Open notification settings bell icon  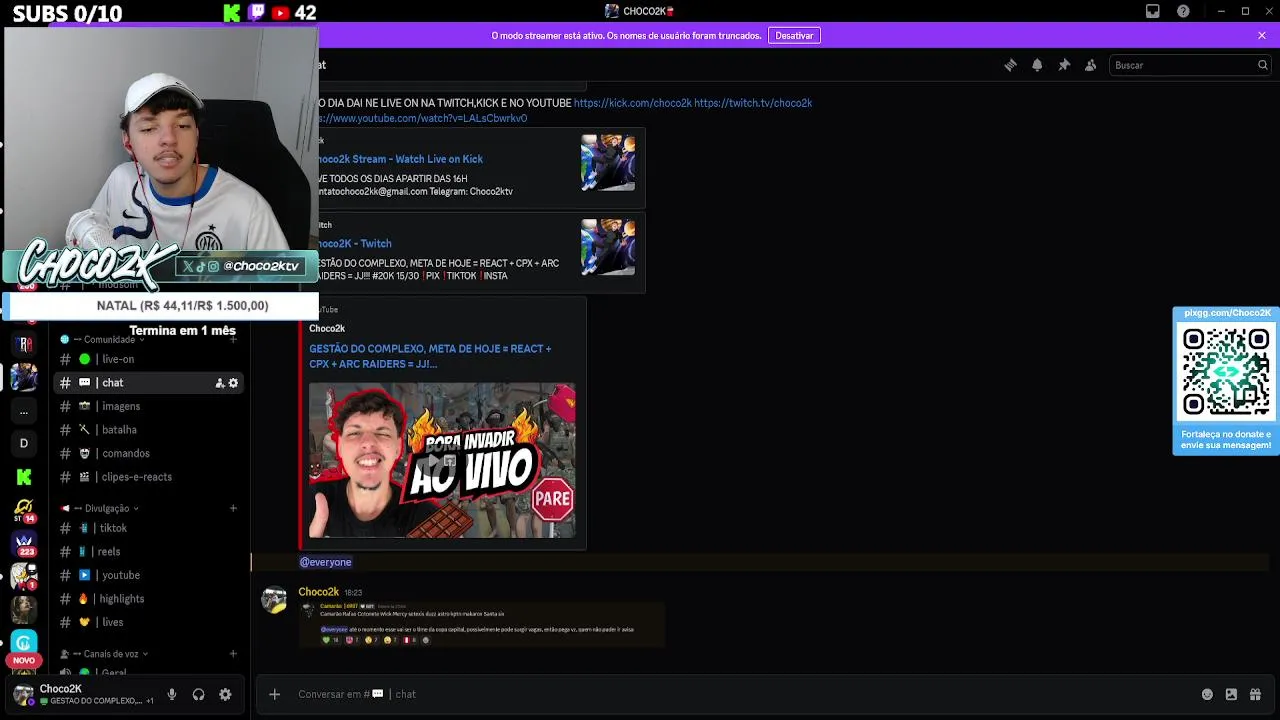[1037, 65]
